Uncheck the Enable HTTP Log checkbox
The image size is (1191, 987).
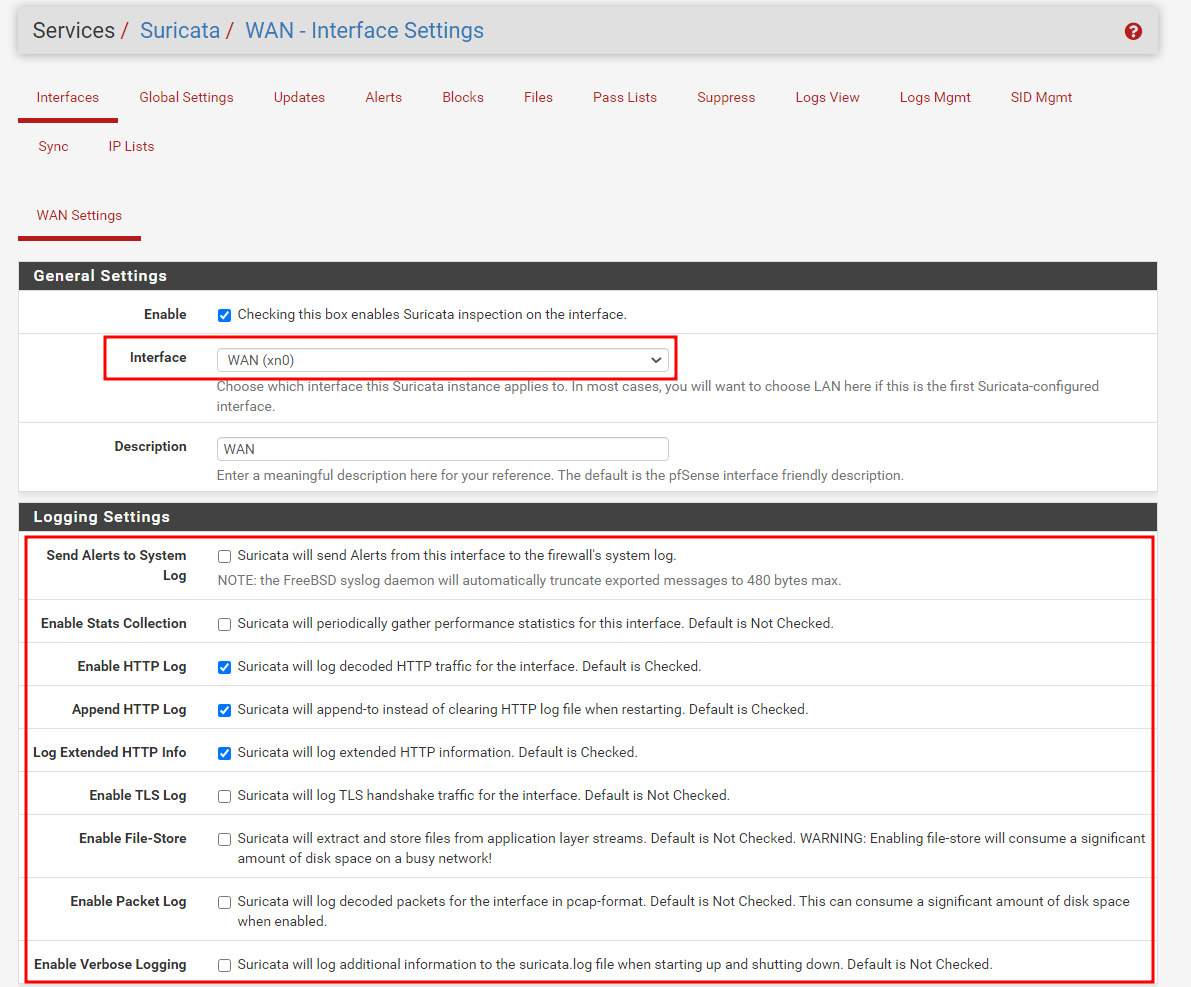click(x=224, y=667)
